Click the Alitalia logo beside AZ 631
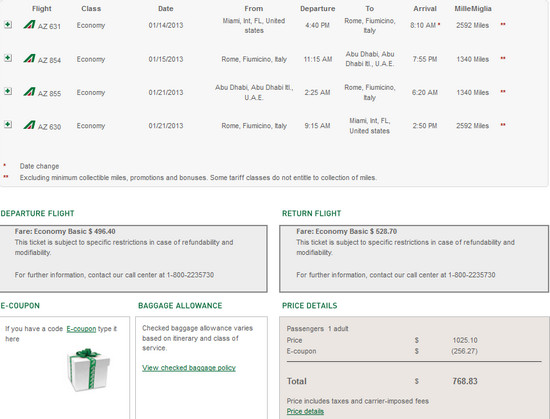The image size is (550, 419). [x=29, y=25]
